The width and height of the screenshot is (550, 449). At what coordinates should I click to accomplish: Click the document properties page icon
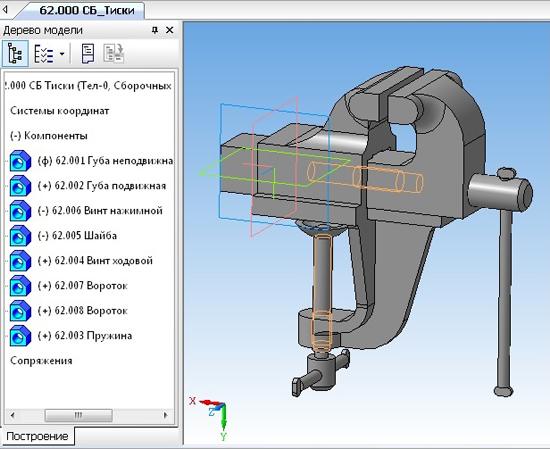coord(88,54)
